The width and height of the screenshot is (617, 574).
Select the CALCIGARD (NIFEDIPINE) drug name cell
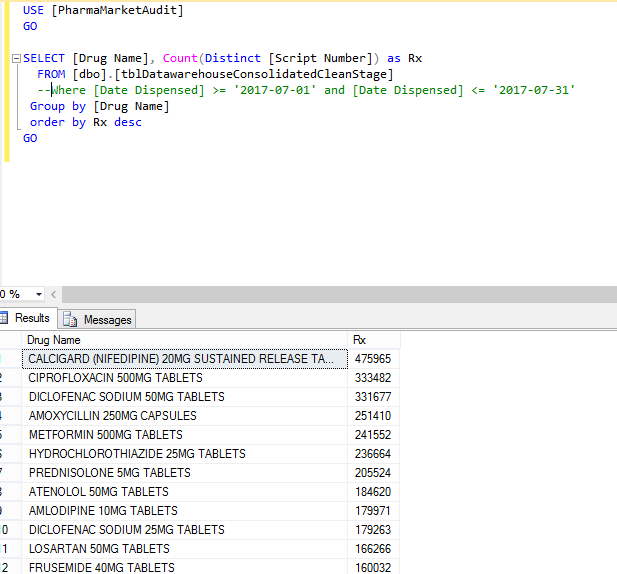[x=185, y=359]
